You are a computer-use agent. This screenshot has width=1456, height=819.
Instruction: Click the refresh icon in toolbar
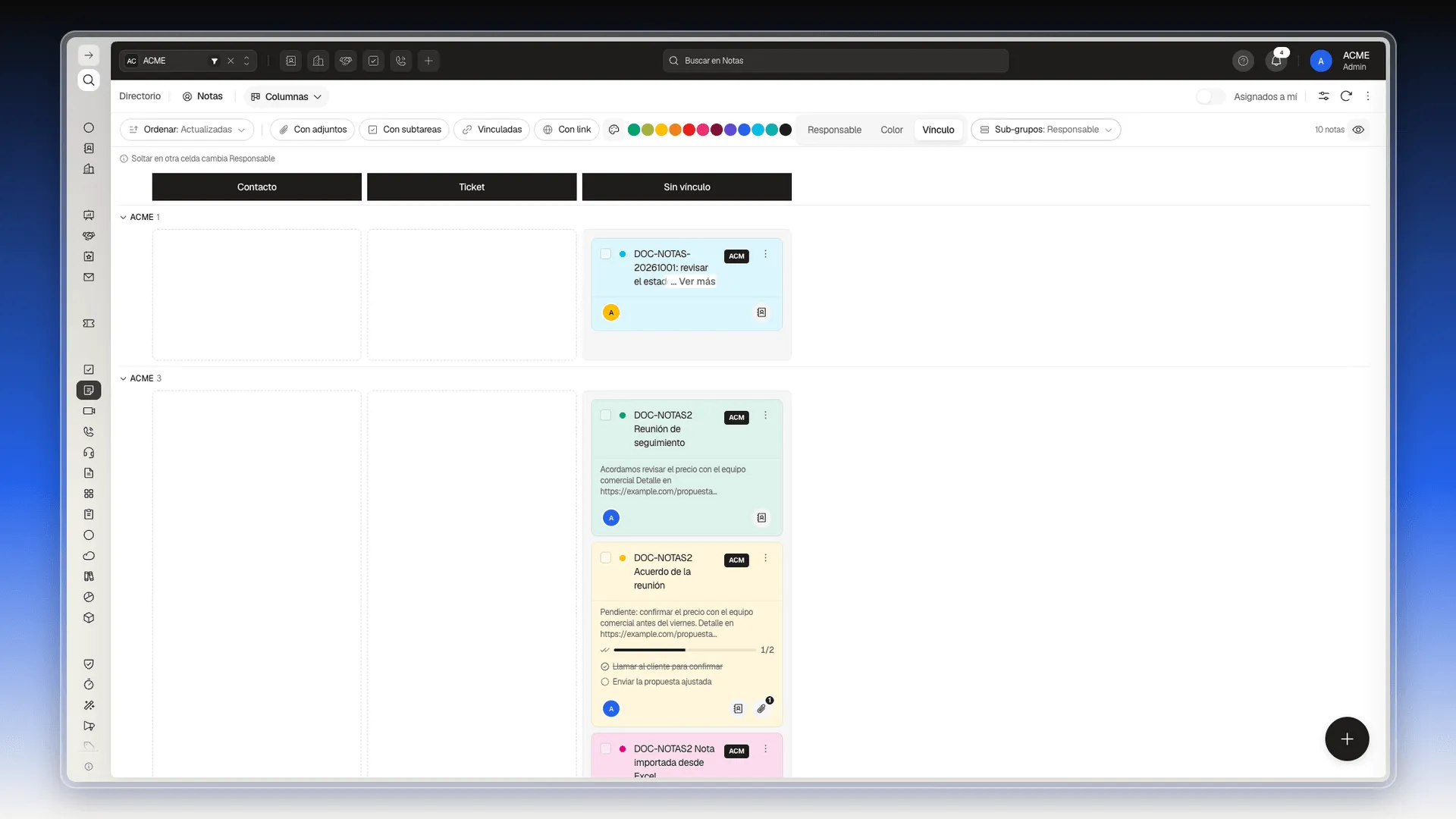1346,96
